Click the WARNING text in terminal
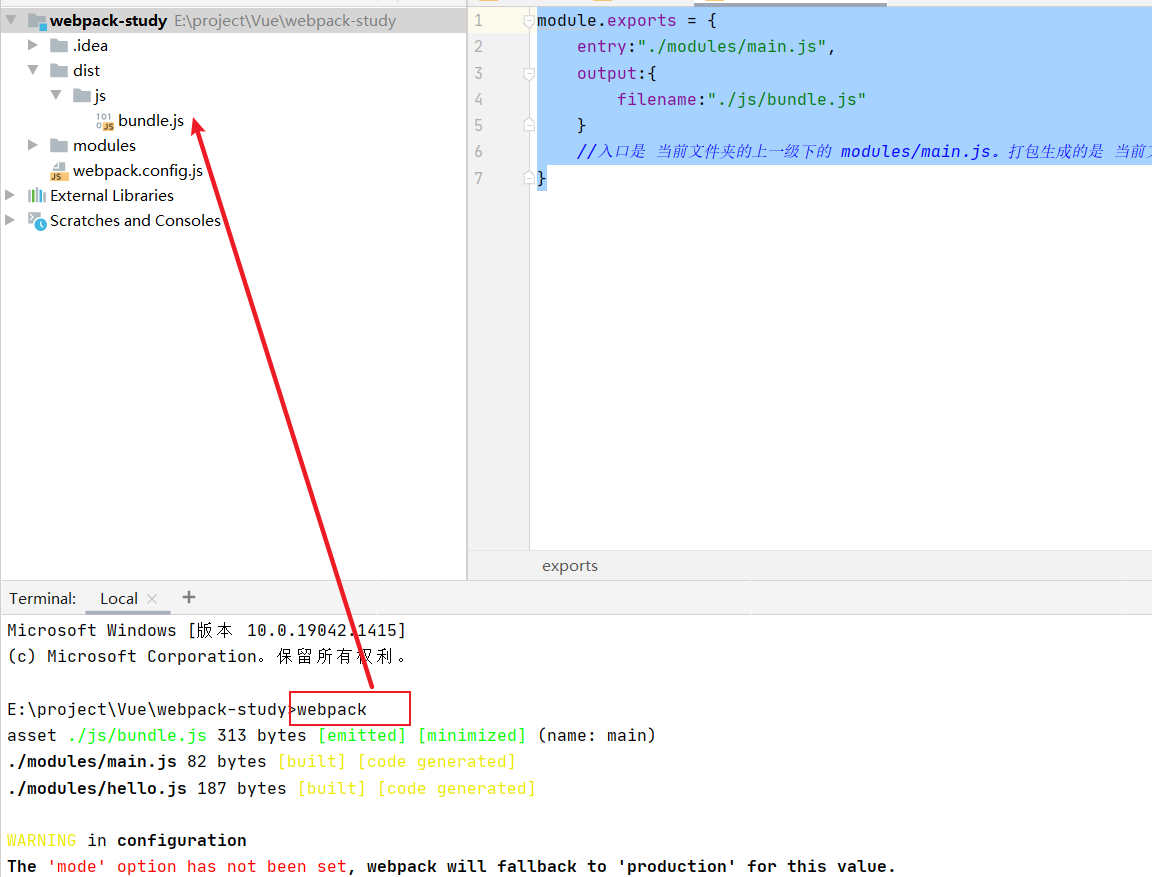Image resolution: width=1152 pixels, height=877 pixels. coord(42,840)
